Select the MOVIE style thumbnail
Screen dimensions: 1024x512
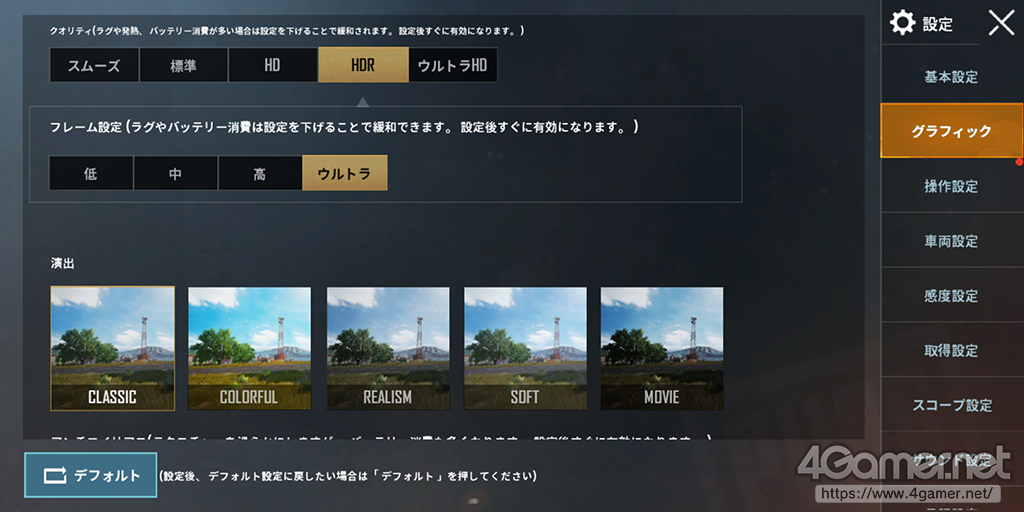(x=662, y=348)
